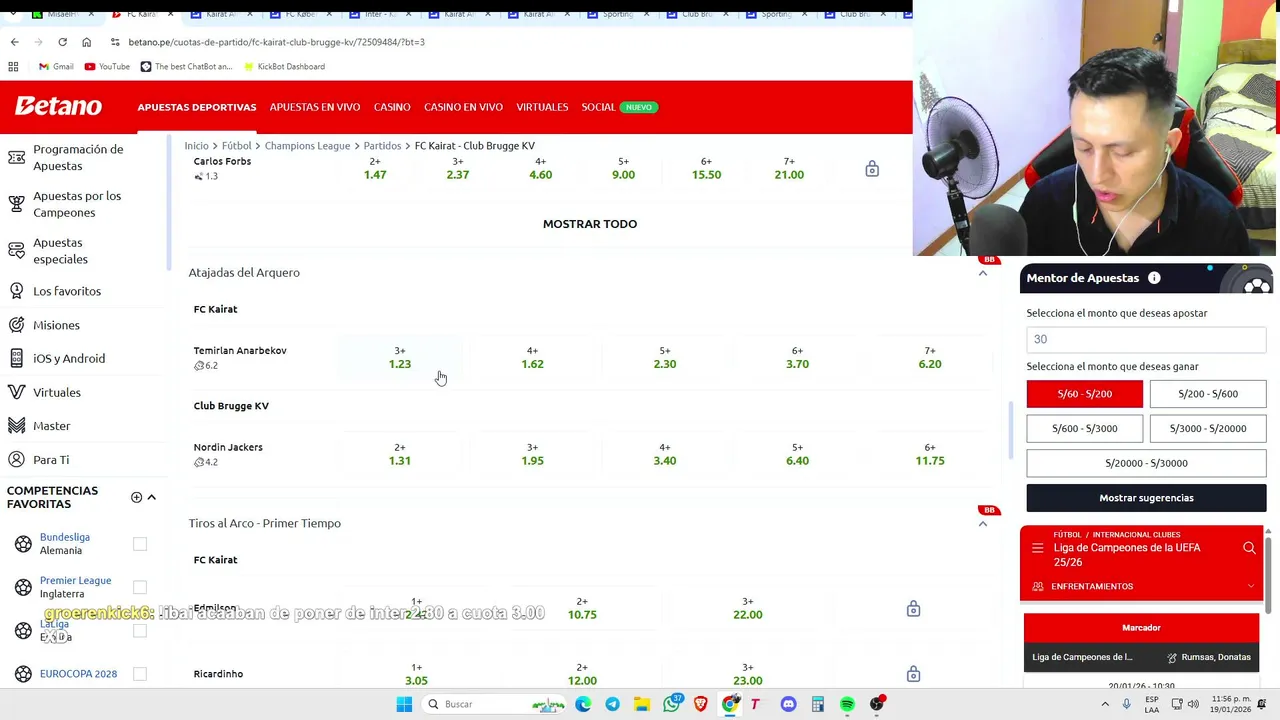Open the Social Nuevo menu item
Image resolution: width=1280 pixels, height=720 pixels.
click(x=619, y=107)
